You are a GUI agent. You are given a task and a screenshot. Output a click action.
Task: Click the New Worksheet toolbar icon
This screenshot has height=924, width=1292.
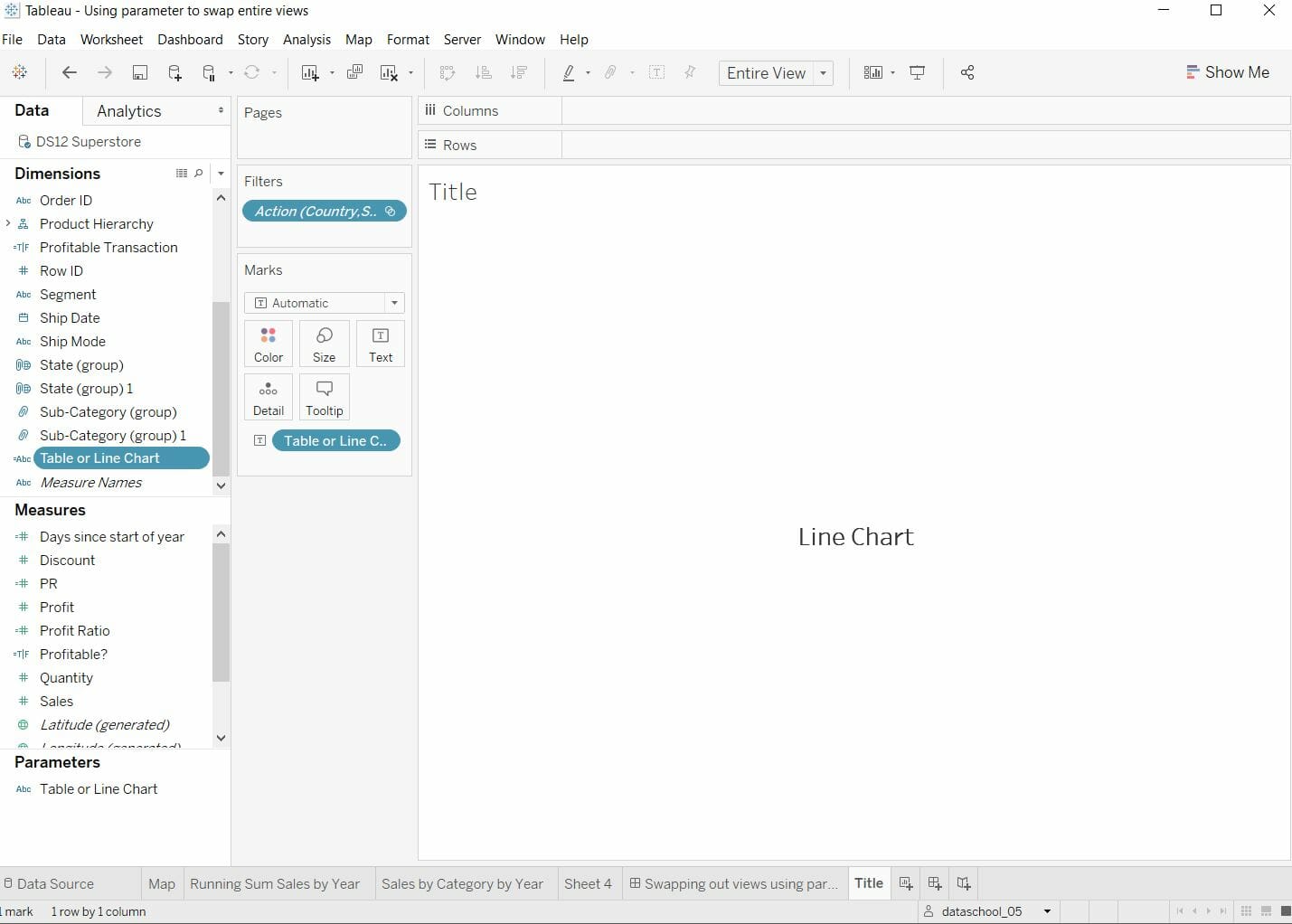pos(310,73)
